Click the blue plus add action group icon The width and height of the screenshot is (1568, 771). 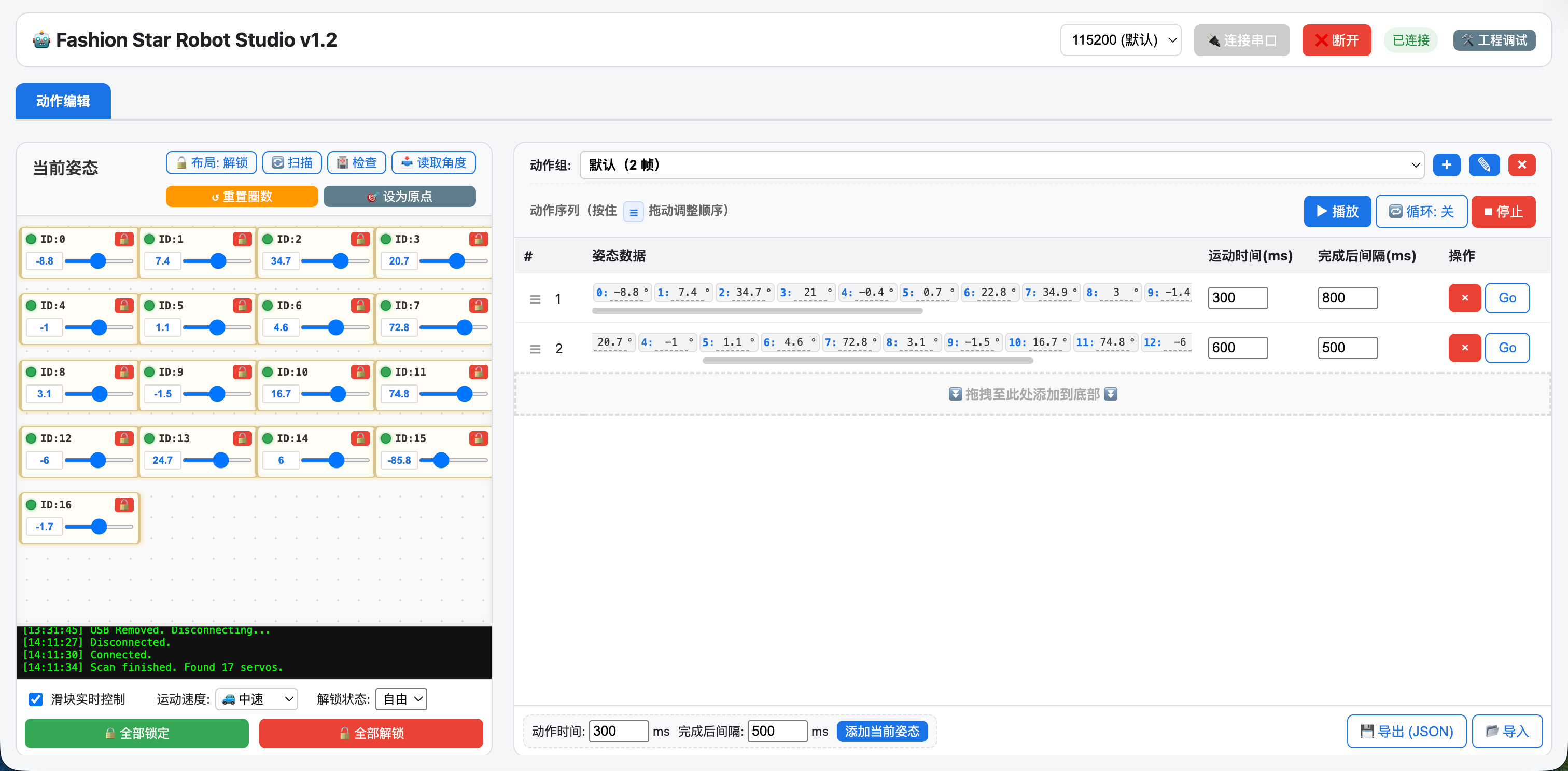(x=1446, y=164)
